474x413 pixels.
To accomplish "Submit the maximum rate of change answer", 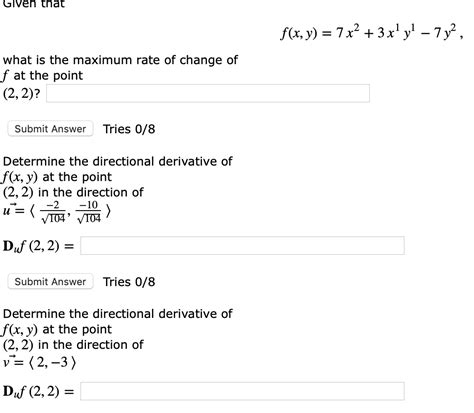I will pyautogui.click(x=50, y=129).
